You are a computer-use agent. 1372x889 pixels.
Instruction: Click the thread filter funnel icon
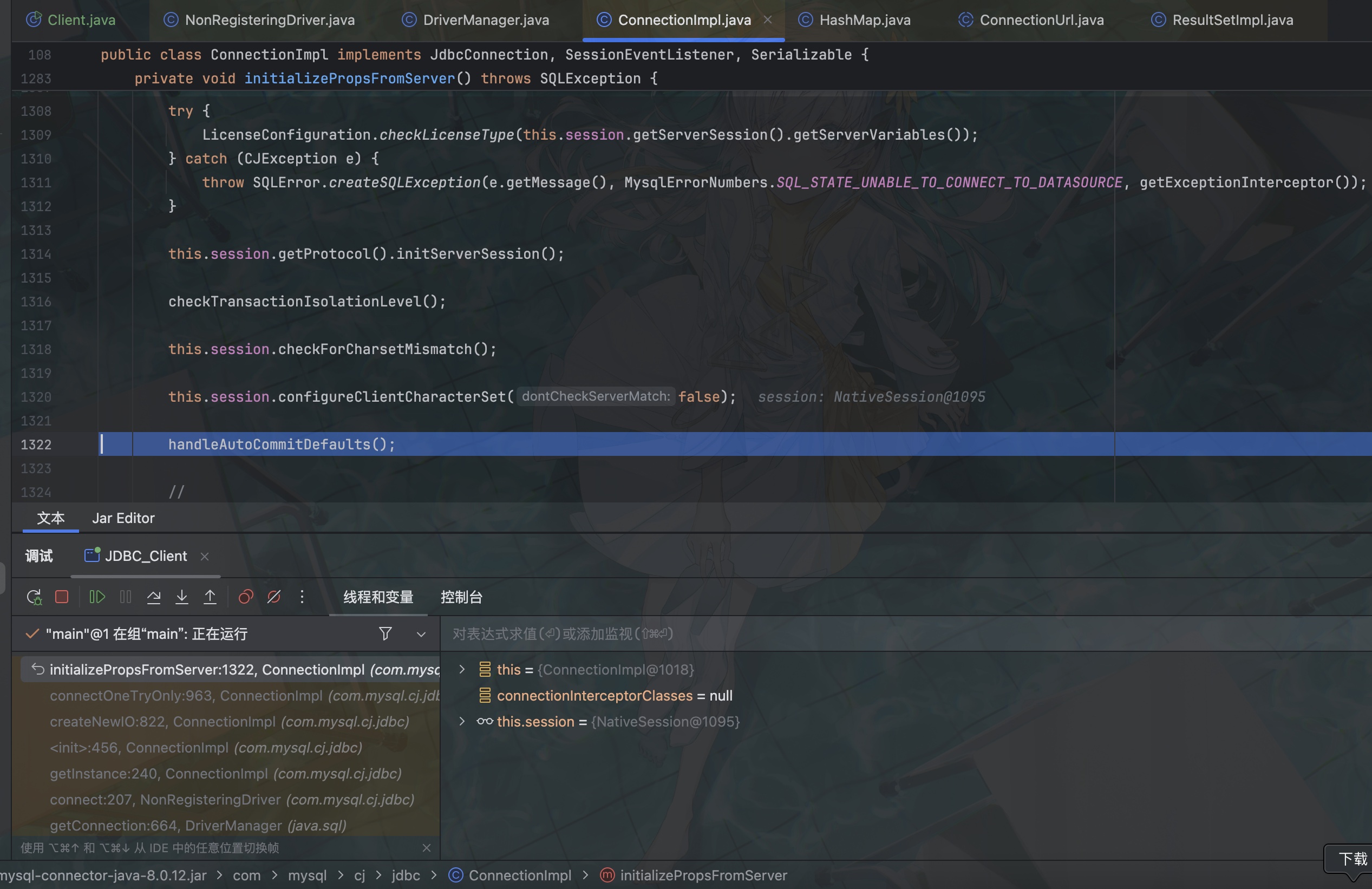point(385,633)
